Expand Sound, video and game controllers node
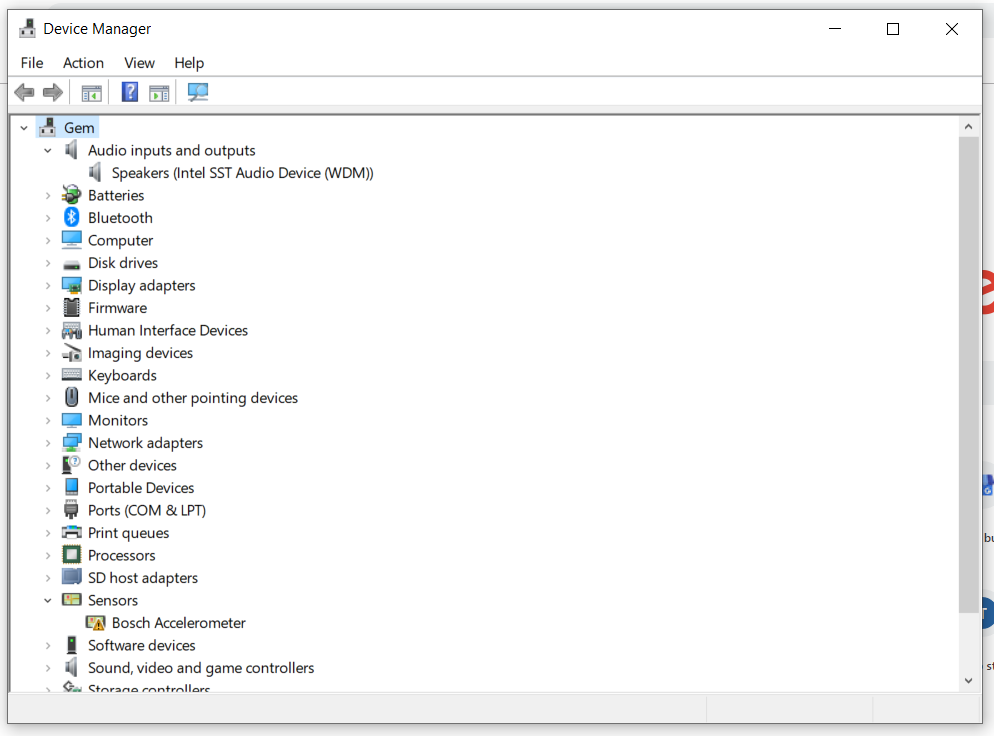Image resolution: width=994 pixels, height=736 pixels. (48, 668)
